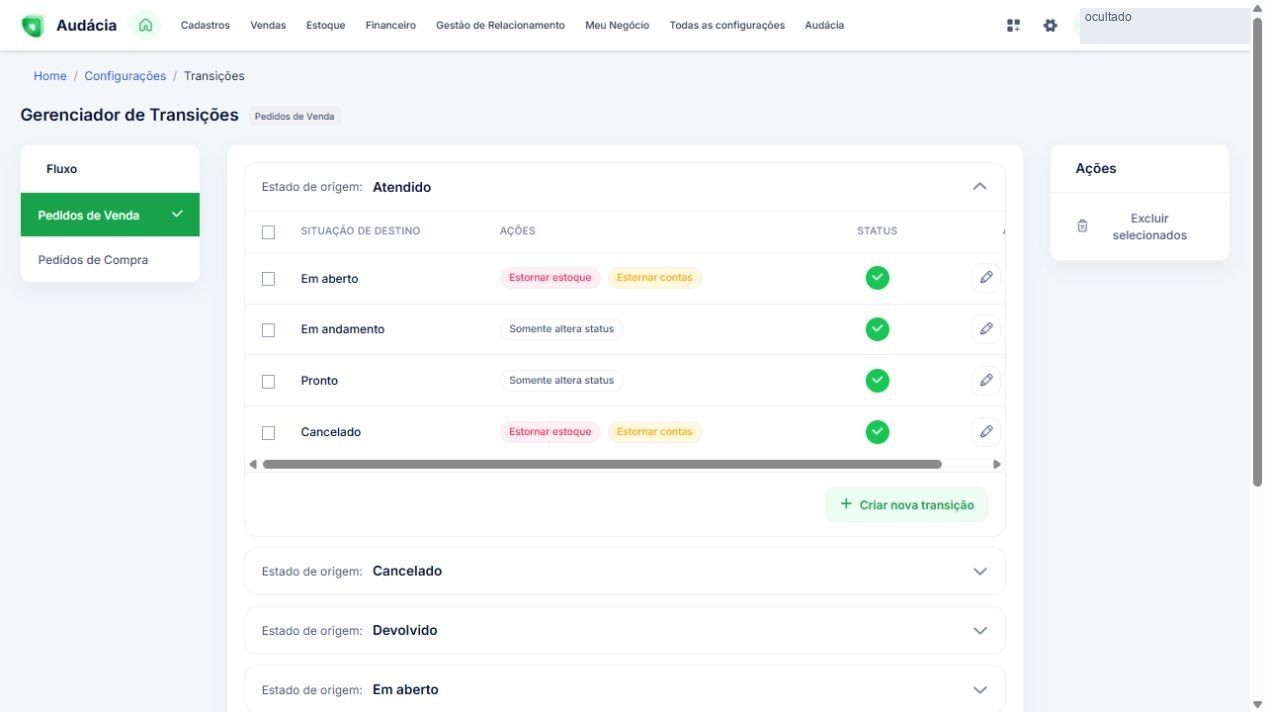Tick the select-all checkbox in table header
This screenshot has height=712, width=1265.
tap(268, 232)
